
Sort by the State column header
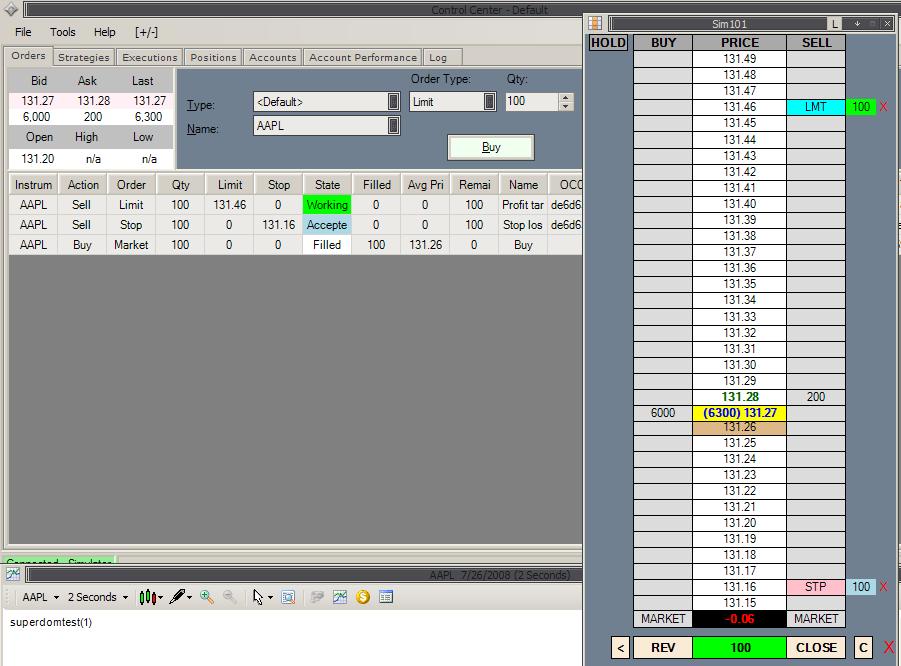[327, 185]
